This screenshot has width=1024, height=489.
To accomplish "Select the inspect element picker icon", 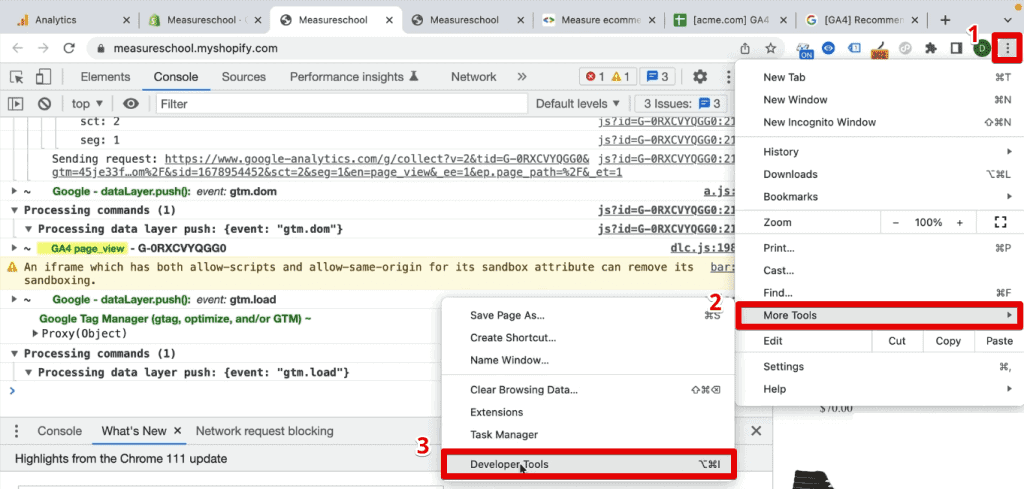I will coord(17,77).
